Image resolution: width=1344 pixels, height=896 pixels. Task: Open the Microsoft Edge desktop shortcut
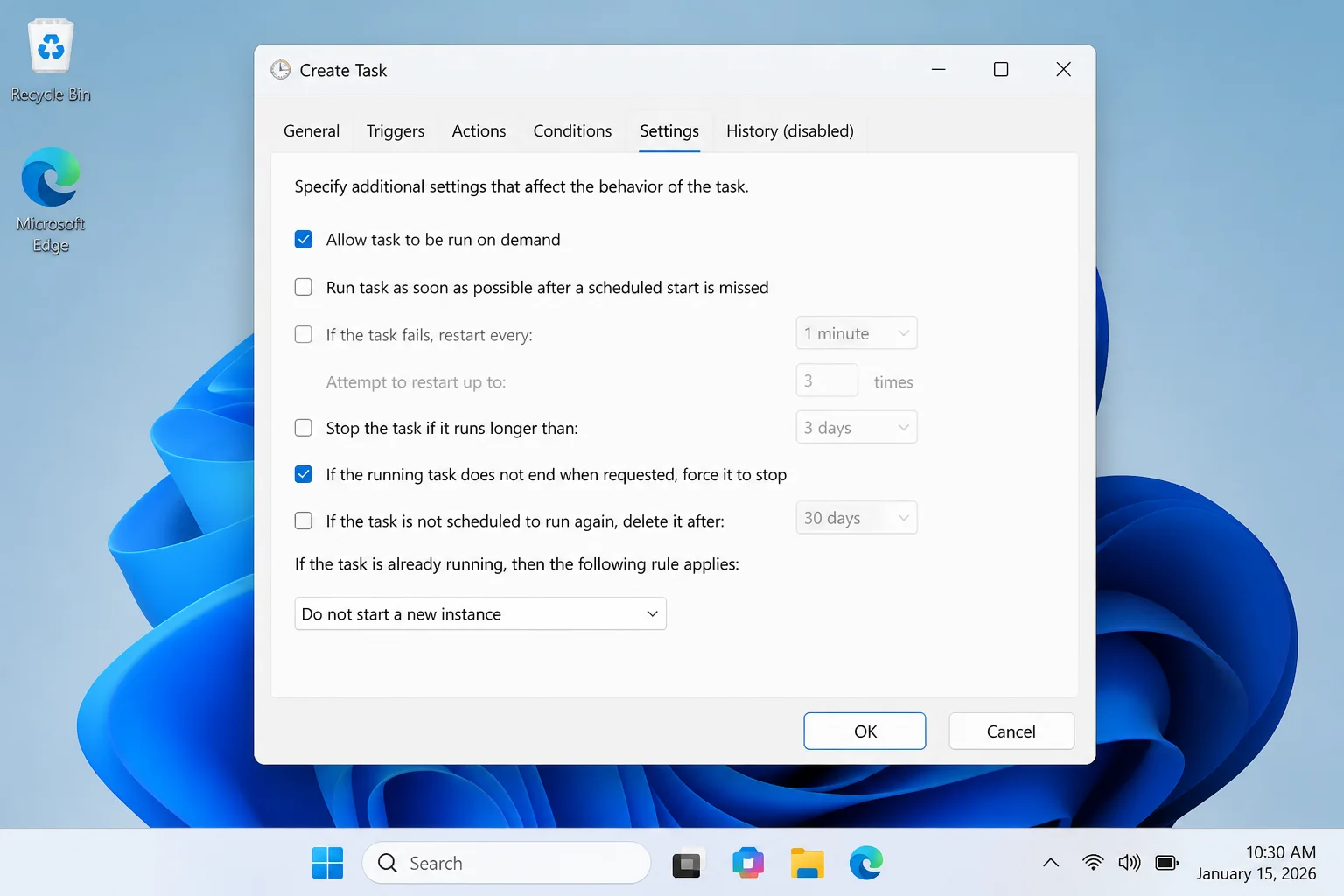click(51, 199)
